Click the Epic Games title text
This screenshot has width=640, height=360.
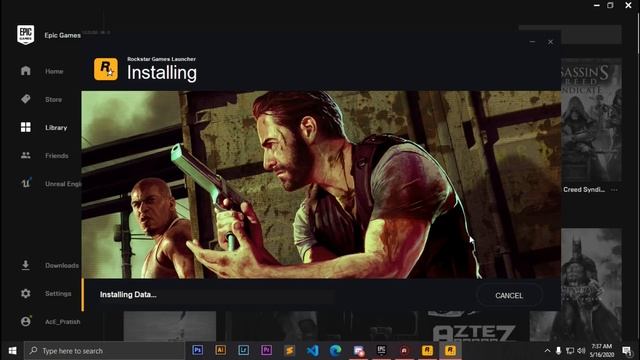click(62, 36)
